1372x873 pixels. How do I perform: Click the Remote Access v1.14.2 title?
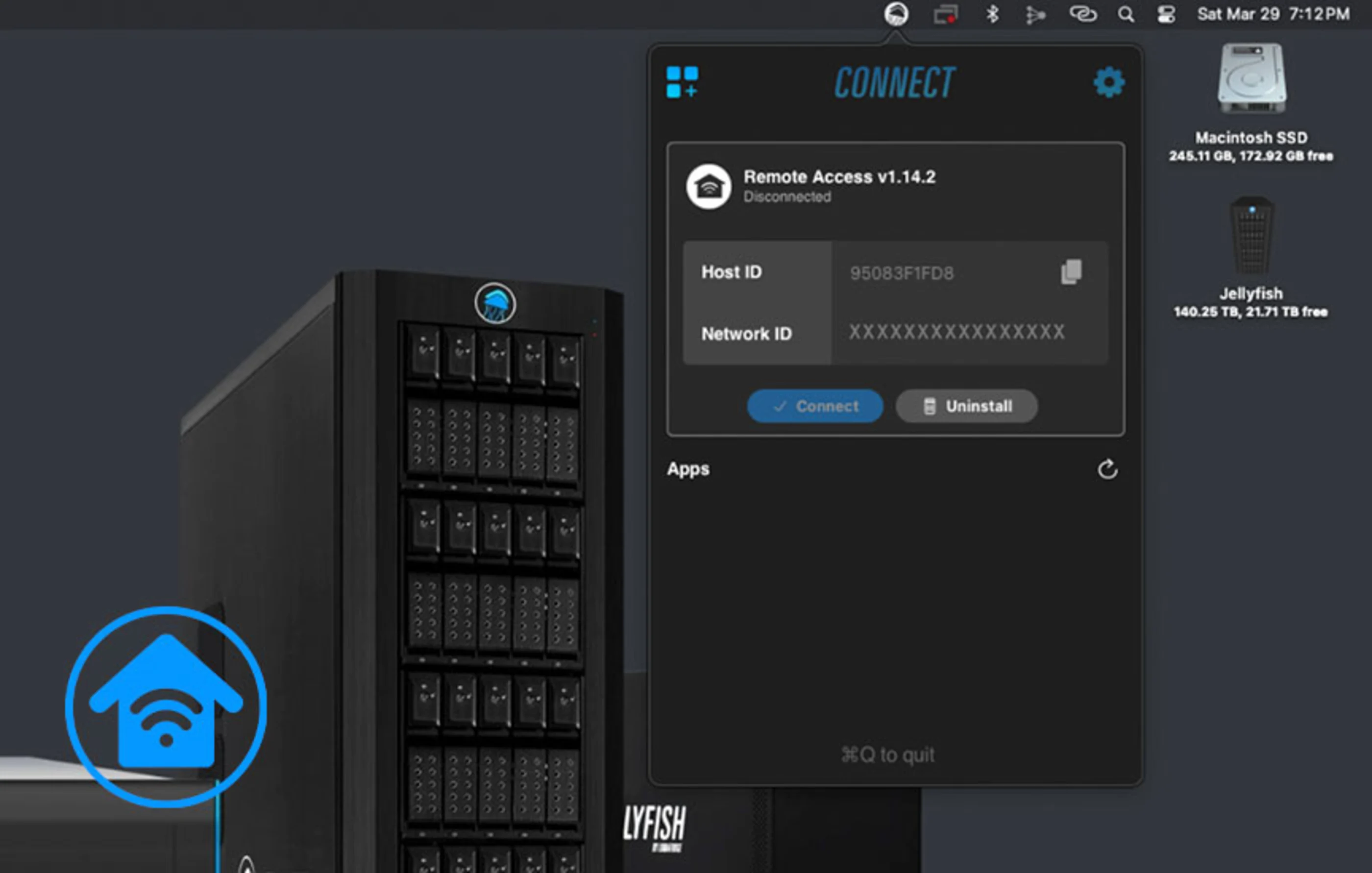click(x=839, y=176)
